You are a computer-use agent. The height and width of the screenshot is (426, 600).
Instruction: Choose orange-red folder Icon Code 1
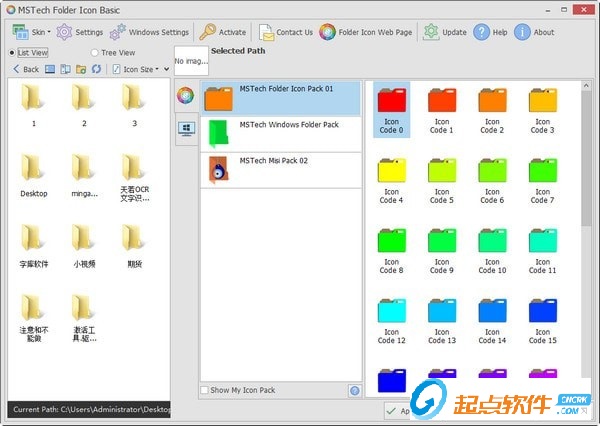point(442,110)
